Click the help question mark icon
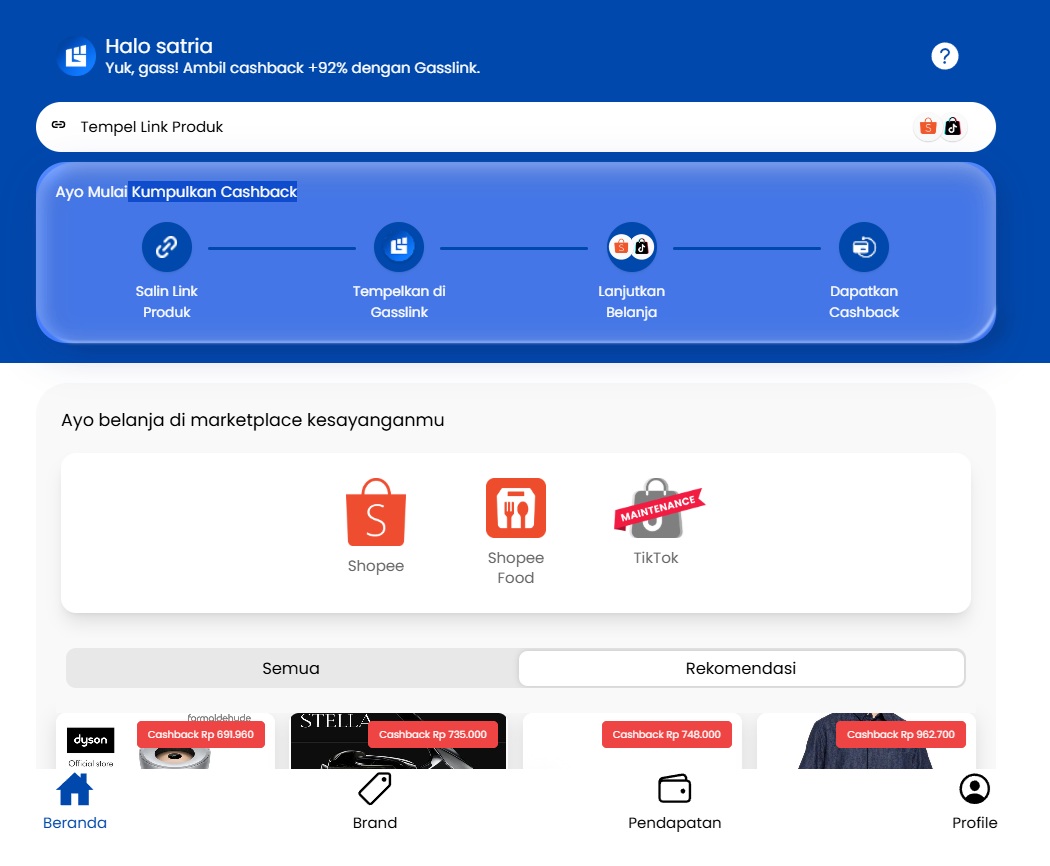 click(x=944, y=56)
